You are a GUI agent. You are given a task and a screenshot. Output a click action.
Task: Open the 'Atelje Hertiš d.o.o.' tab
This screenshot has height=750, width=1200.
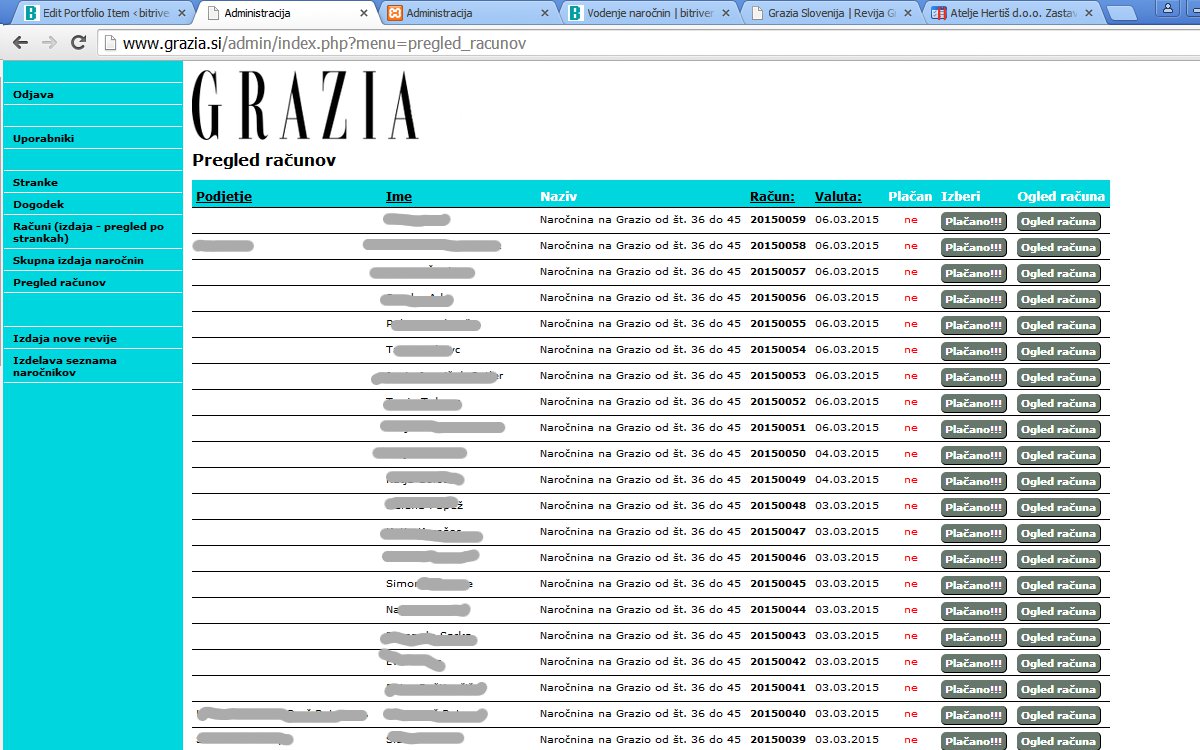pyautogui.click(x=1010, y=14)
